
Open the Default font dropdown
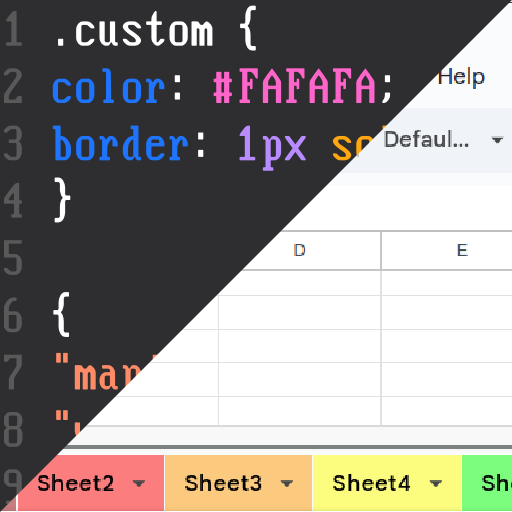pyautogui.click(x=443, y=140)
